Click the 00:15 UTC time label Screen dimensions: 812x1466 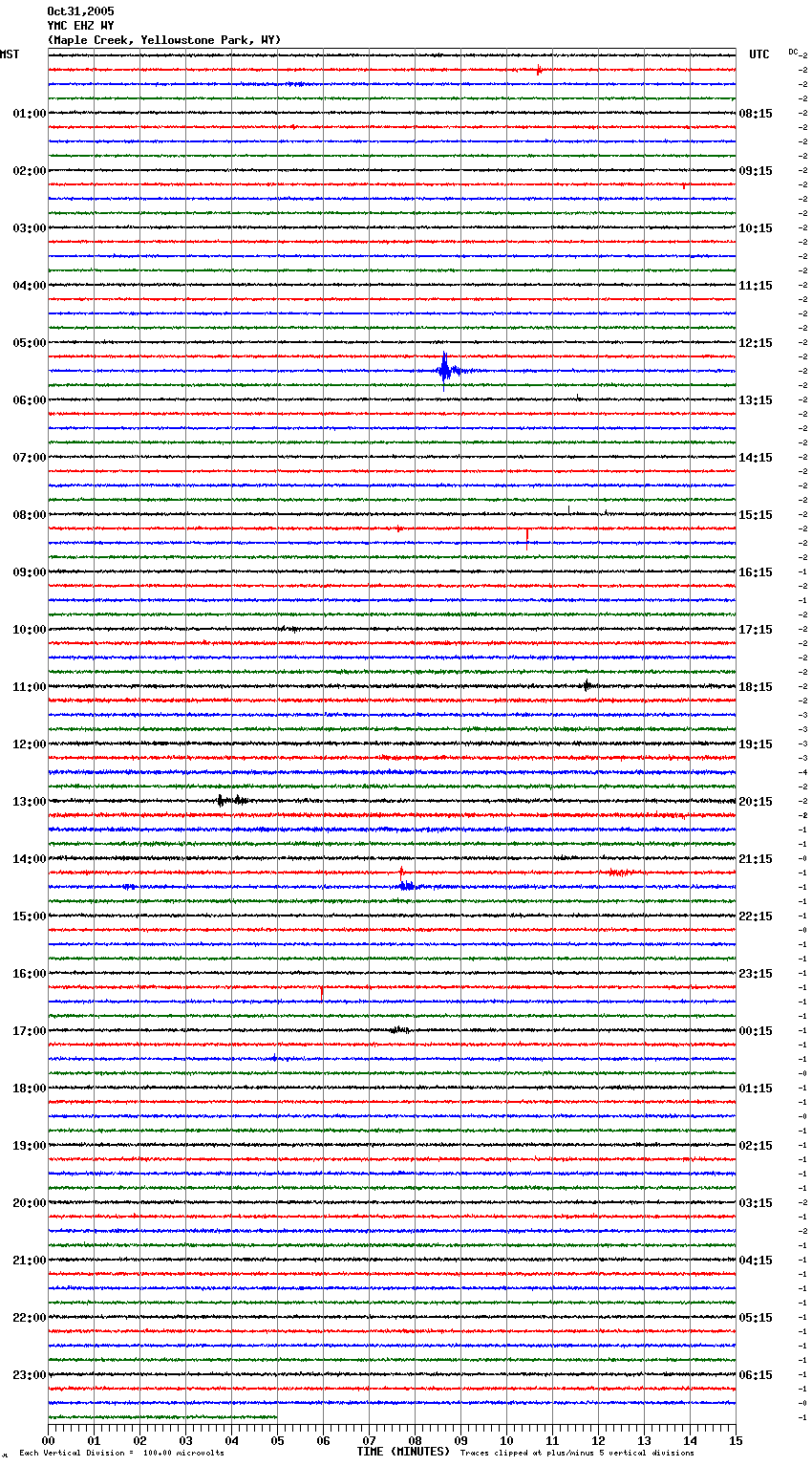pyautogui.click(x=756, y=1031)
